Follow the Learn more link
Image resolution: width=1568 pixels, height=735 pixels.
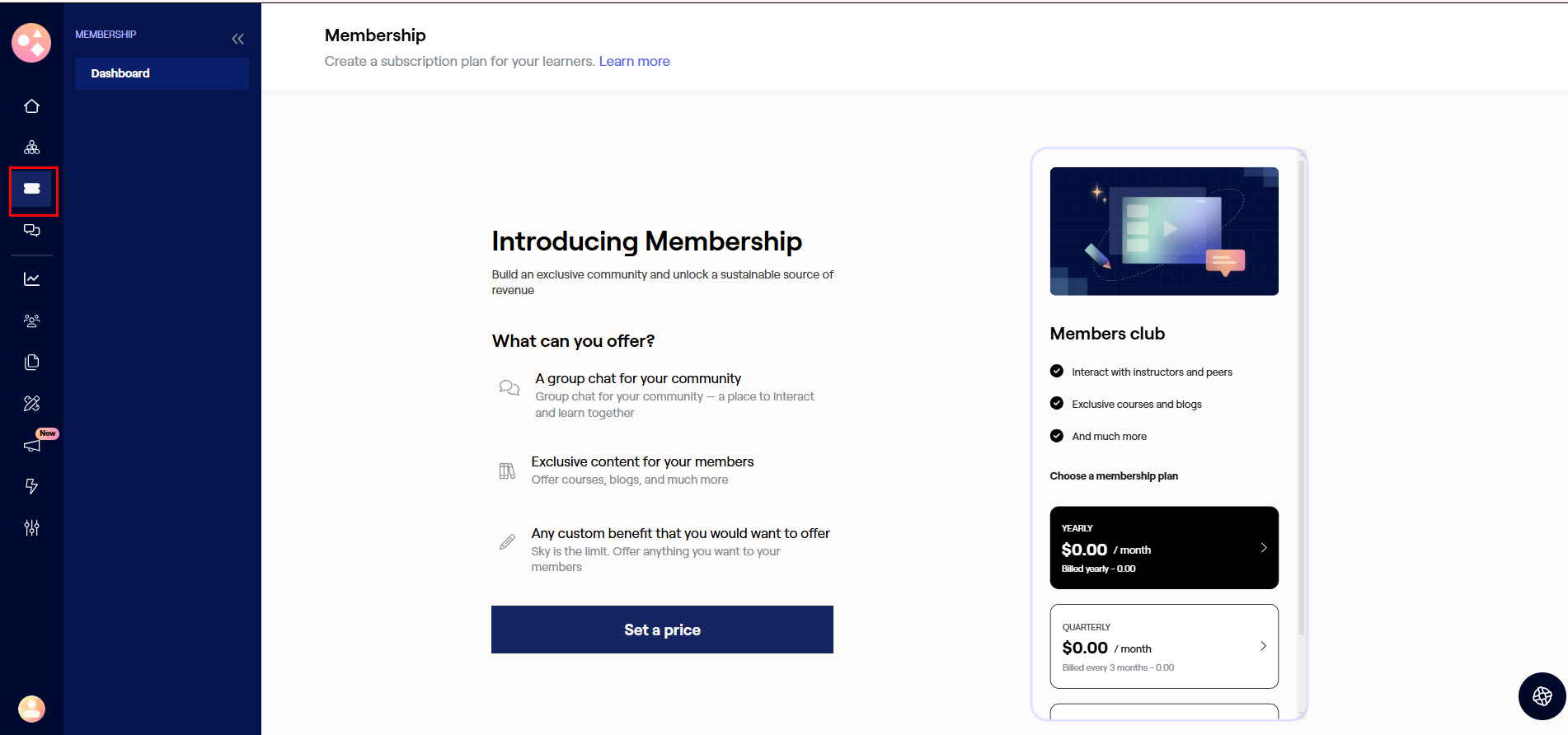[634, 61]
